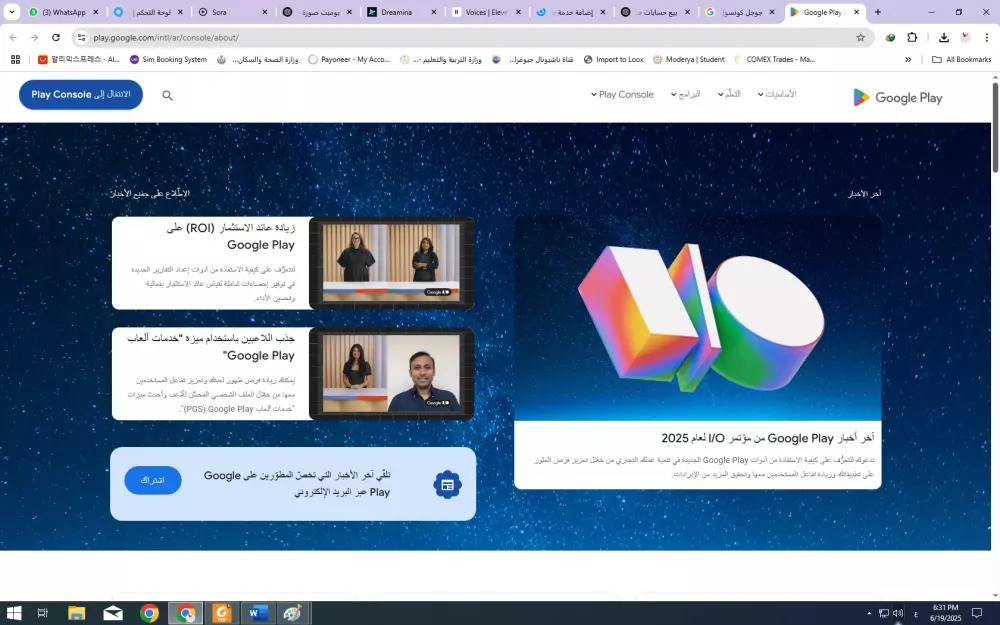Open the Chrome extensions puzzle icon
Screen dimensions: 1000x625
pyautogui.click(x=911, y=36)
